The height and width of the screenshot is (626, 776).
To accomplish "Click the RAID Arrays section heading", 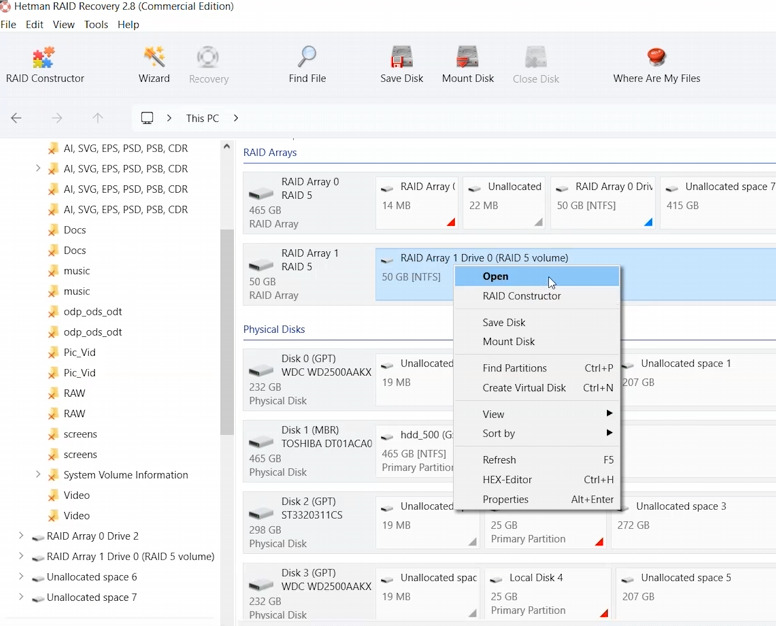I will 270,152.
